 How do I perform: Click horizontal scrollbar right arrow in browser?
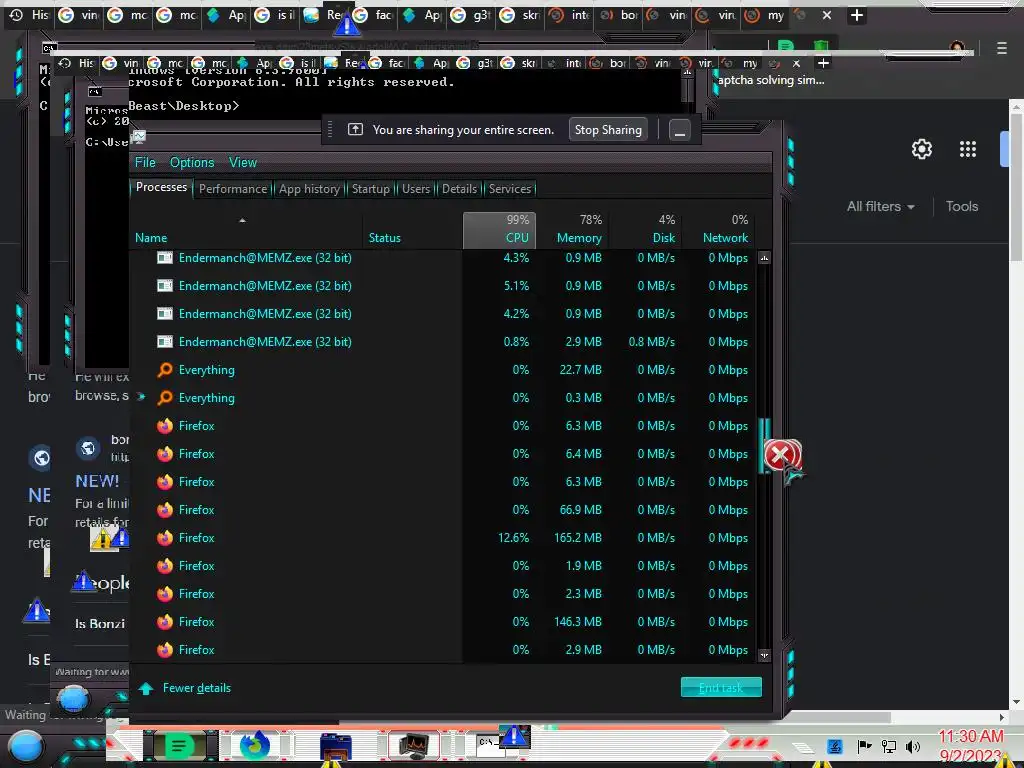[x=1002, y=717]
